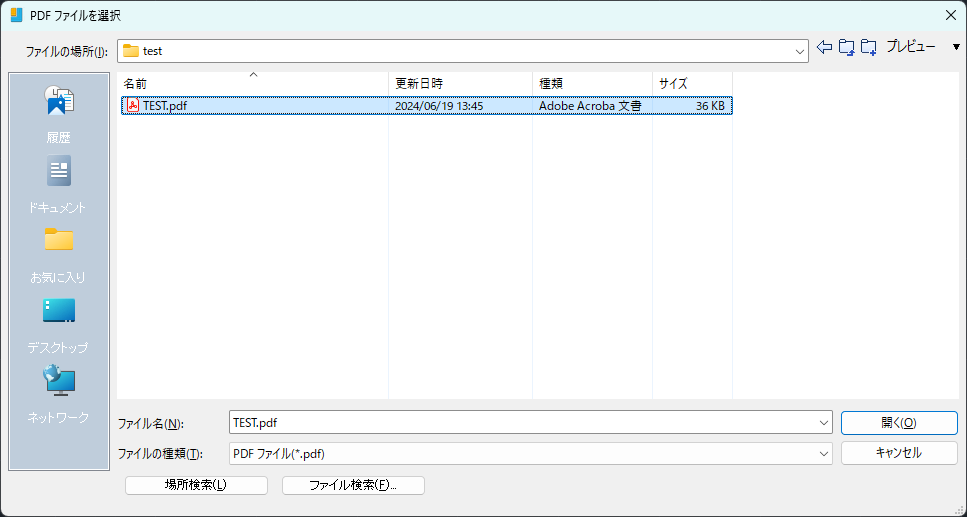Click the date 2024/06/19 13:45 cell
The width and height of the screenshot is (967, 517).
point(439,106)
